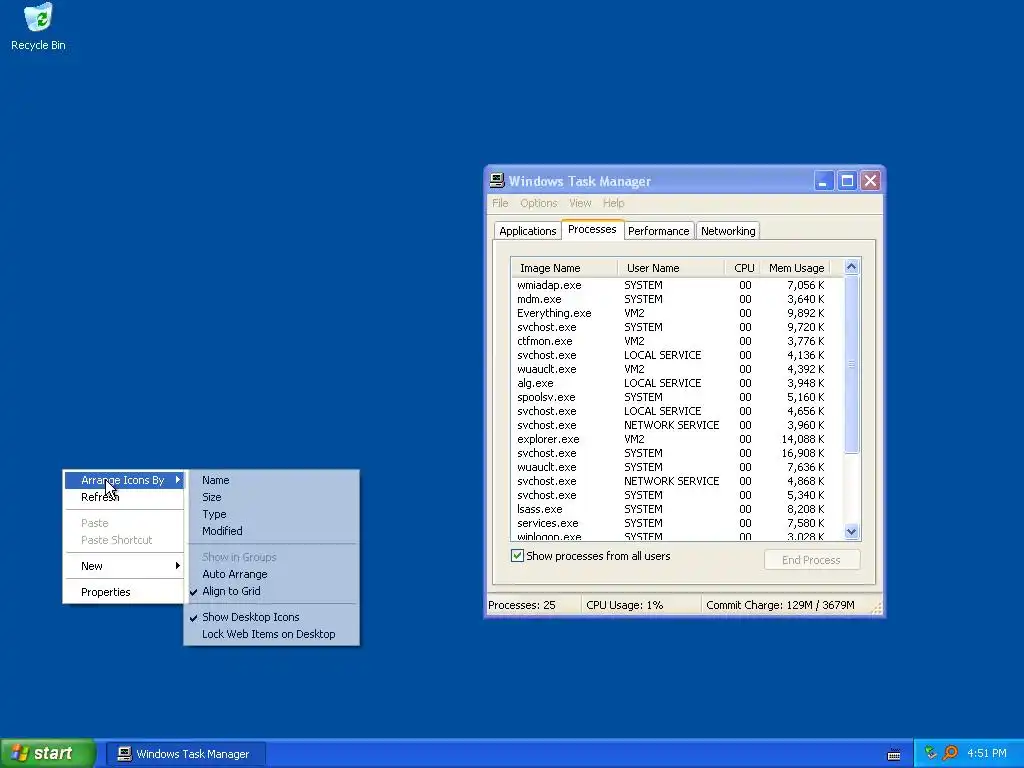Arrange icons by Type
The image size is (1024, 768).
pyautogui.click(x=271, y=514)
